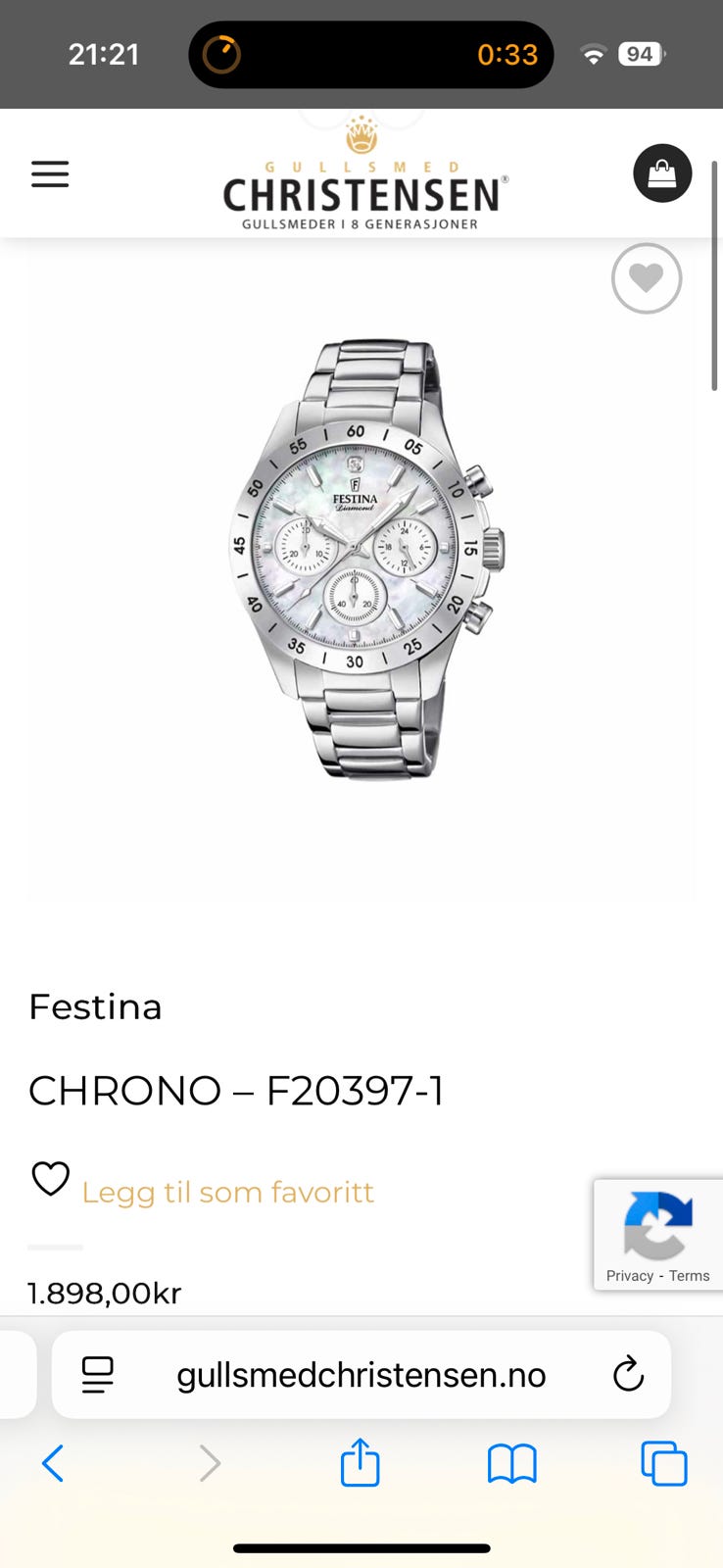Open the hamburger navigation menu

[x=50, y=174]
